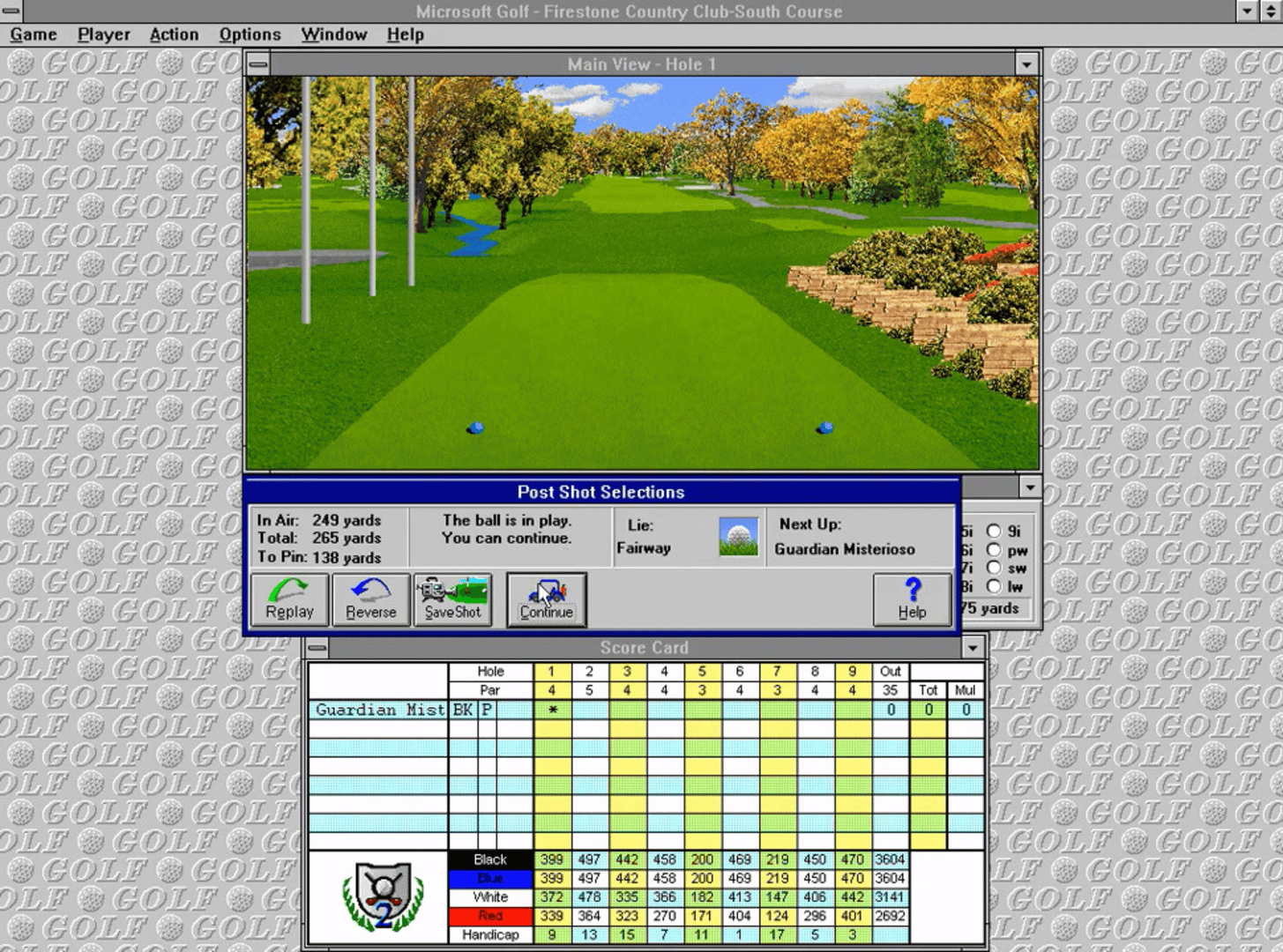Image resolution: width=1283 pixels, height=952 pixels.
Task: Click the left blue tee marker
Action: [x=475, y=428]
